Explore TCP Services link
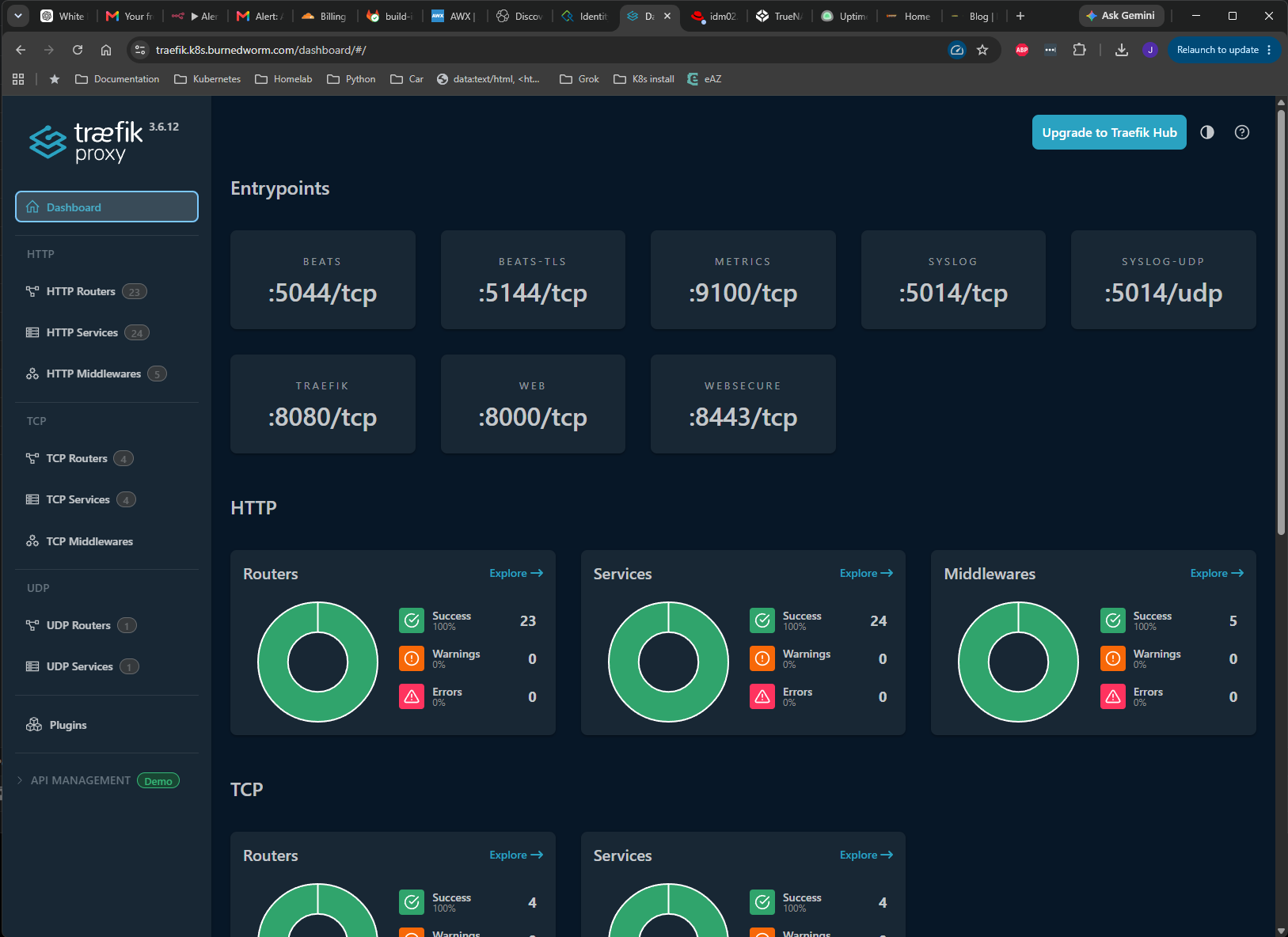Image resolution: width=1288 pixels, height=937 pixels. tap(866, 855)
